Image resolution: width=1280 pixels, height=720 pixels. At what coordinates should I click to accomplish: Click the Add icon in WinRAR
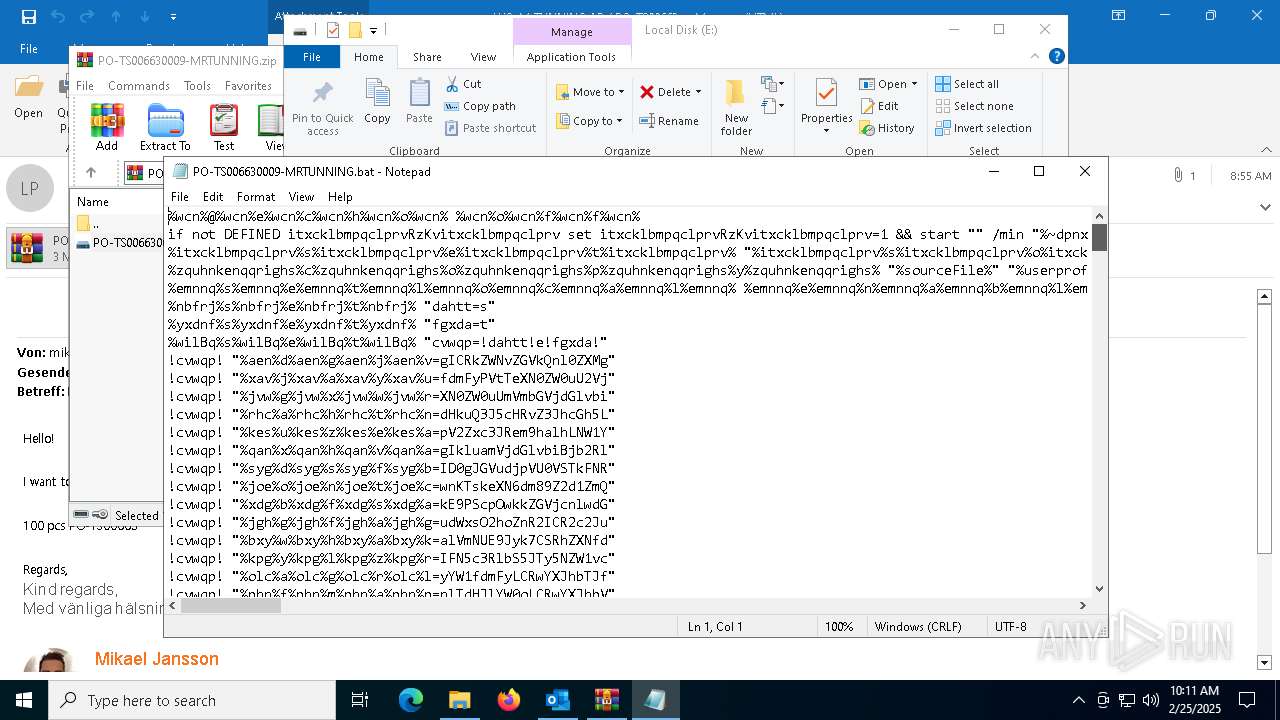tap(107, 127)
